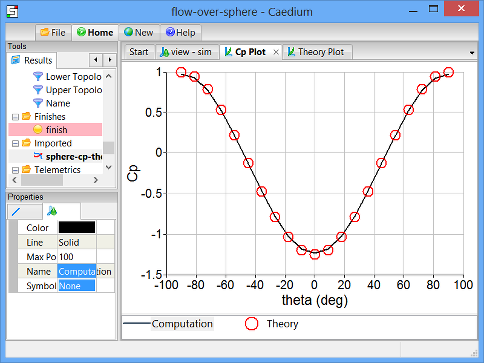Screen dimensions: 484x363
Task: Open the New ribbon tab
Action: click(x=139, y=33)
